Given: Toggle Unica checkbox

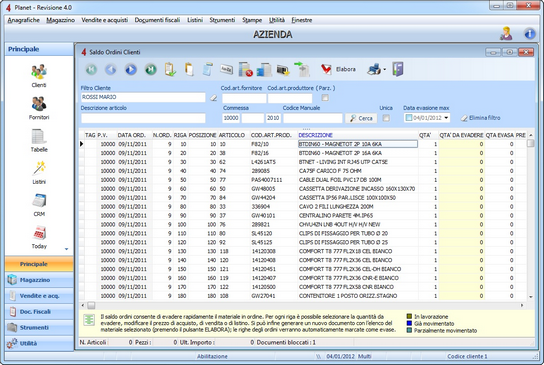Looking at the screenshot, I should (x=386, y=118).
